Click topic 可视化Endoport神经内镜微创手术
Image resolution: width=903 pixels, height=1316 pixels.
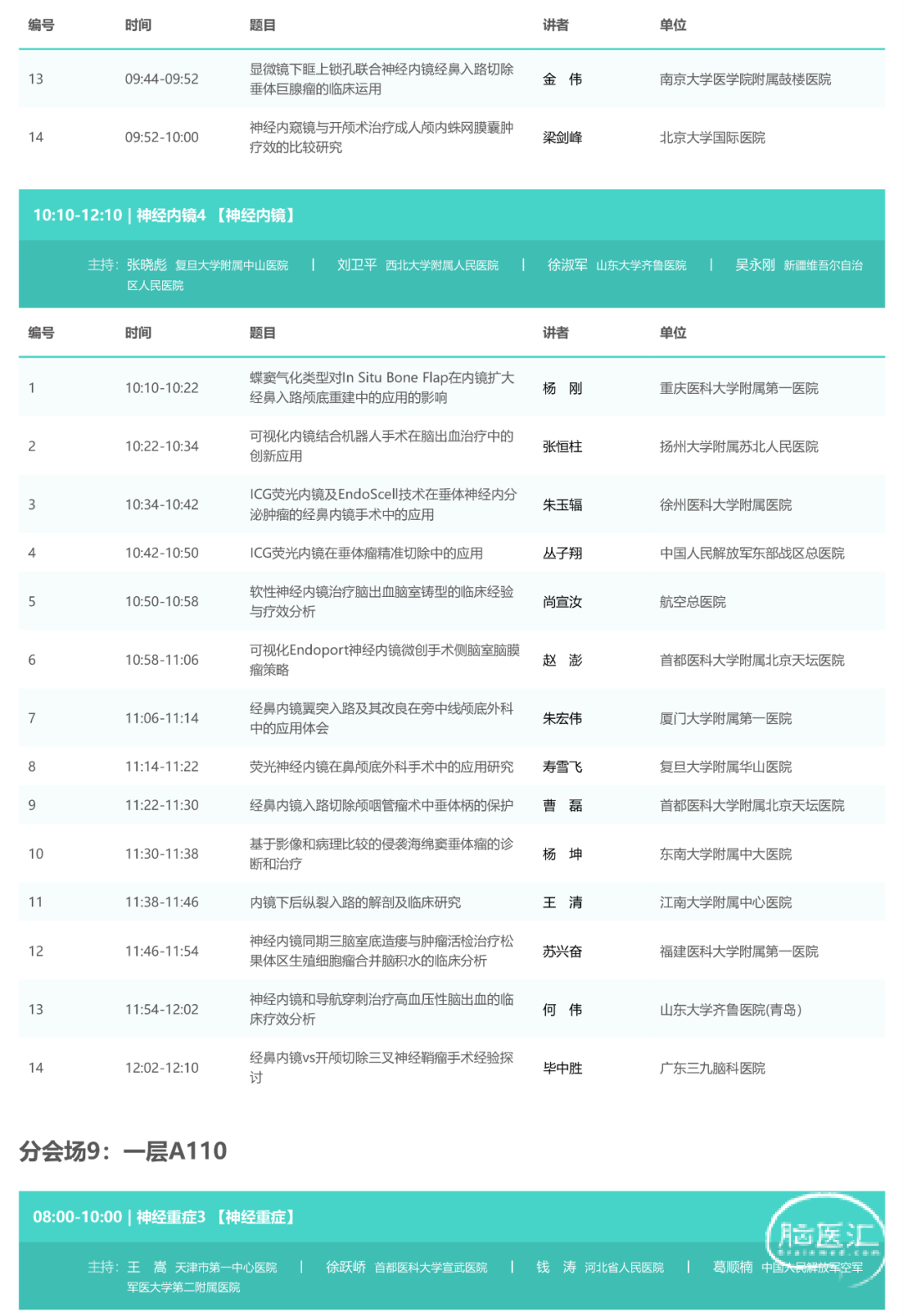point(385,661)
